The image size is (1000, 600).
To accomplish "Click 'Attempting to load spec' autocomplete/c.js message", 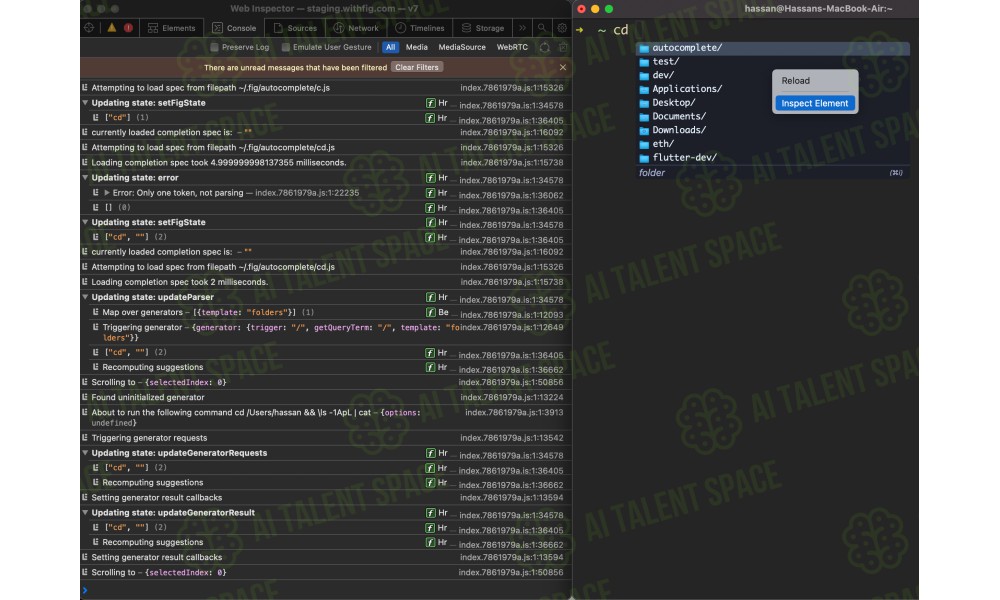I will (210, 88).
